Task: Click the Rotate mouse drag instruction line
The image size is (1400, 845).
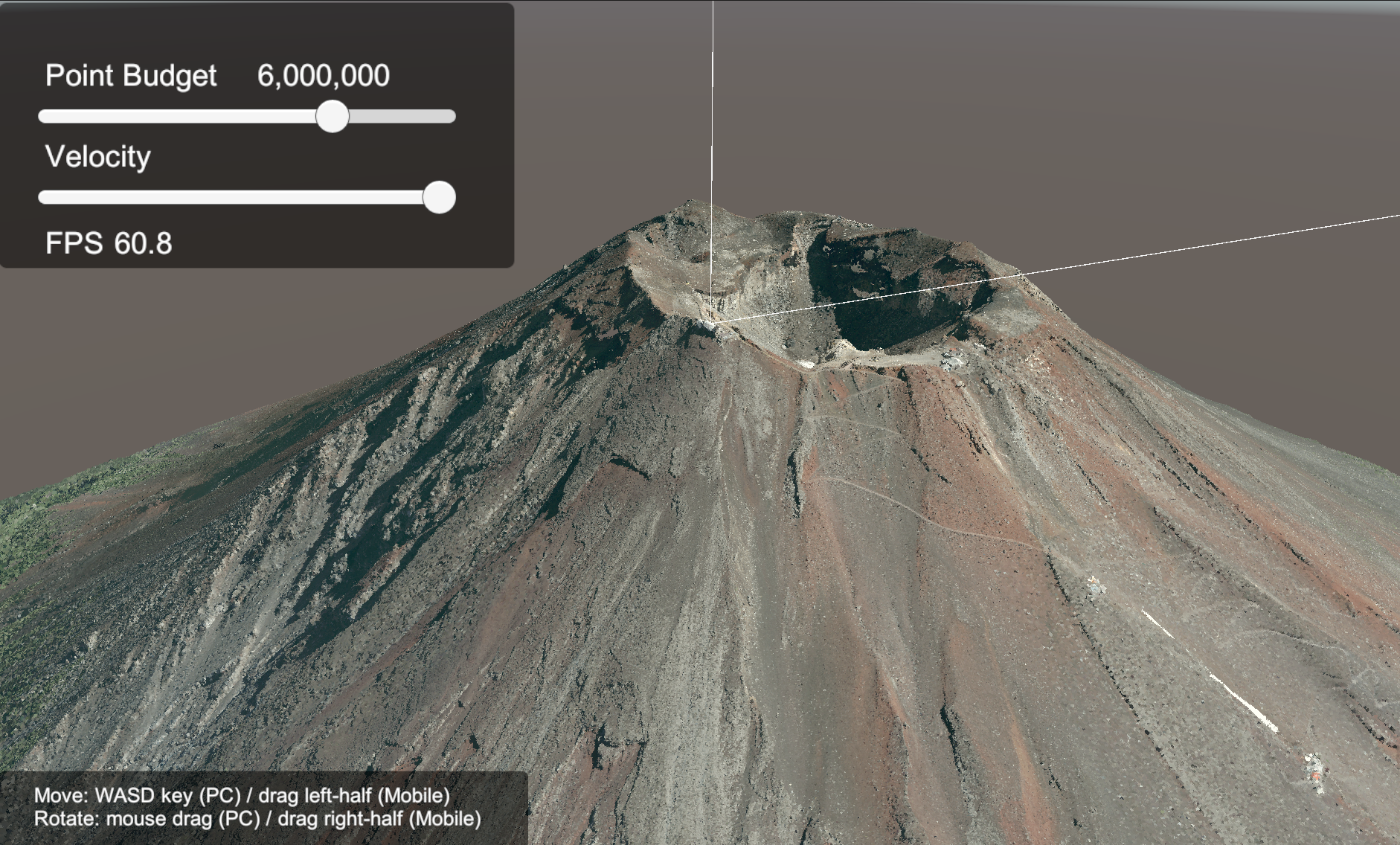Action: [x=257, y=819]
